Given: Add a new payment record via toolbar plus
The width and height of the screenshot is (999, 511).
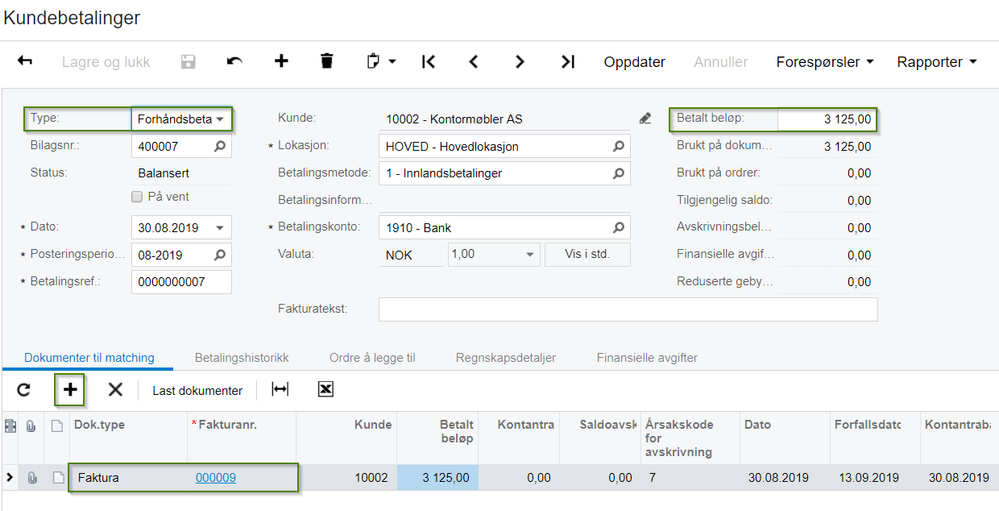Looking at the screenshot, I should [281, 61].
